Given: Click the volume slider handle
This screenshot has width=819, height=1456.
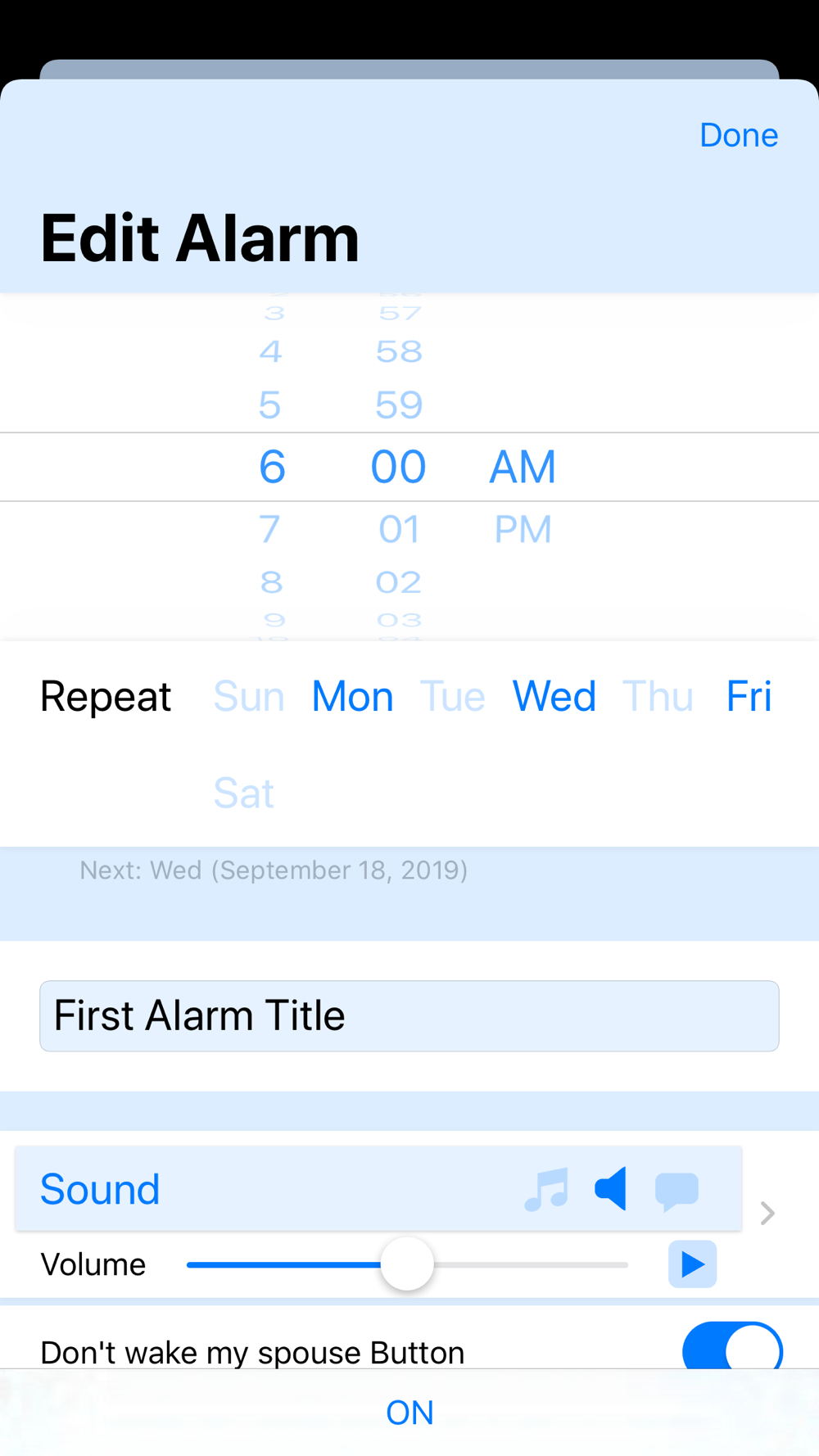Looking at the screenshot, I should (407, 1264).
